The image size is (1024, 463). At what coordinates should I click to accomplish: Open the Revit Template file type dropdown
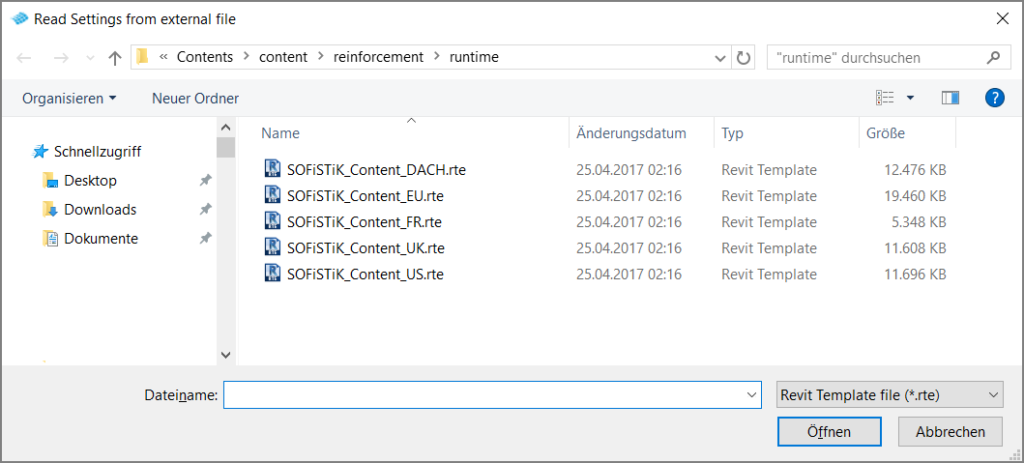pyautogui.click(x=890, y=395)
